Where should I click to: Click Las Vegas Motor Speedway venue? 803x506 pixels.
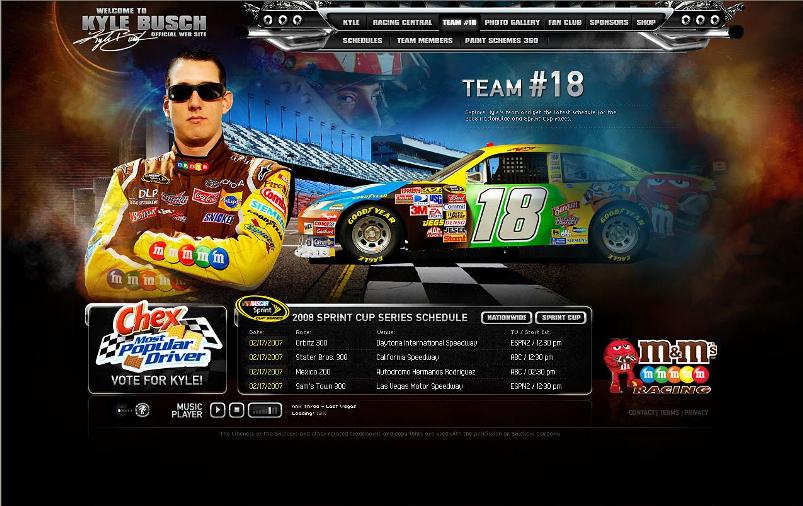pos(419,386)
